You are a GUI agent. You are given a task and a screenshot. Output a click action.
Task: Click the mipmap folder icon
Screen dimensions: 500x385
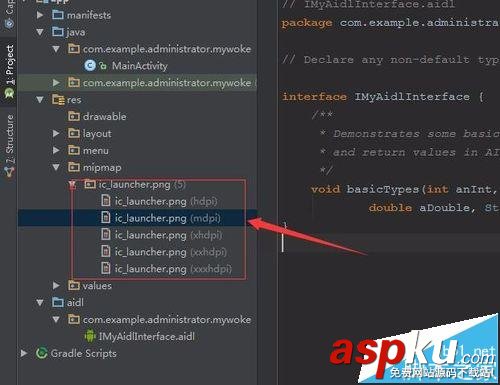[x=74, y=167]
